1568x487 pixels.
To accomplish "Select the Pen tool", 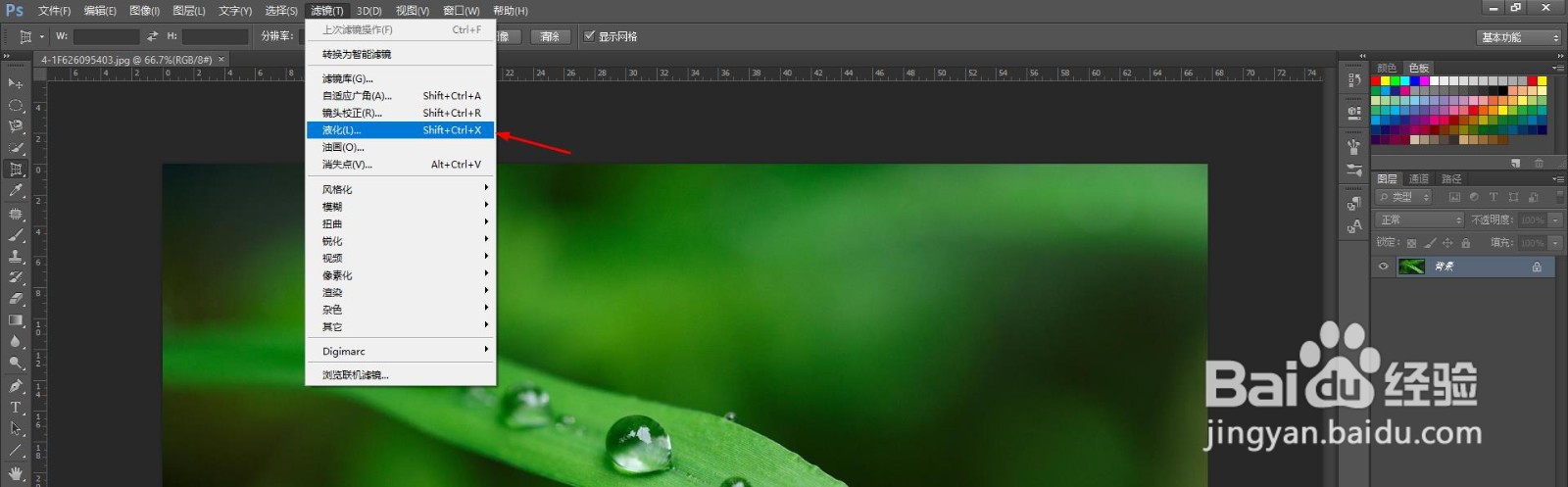I will tap(16, 386).
